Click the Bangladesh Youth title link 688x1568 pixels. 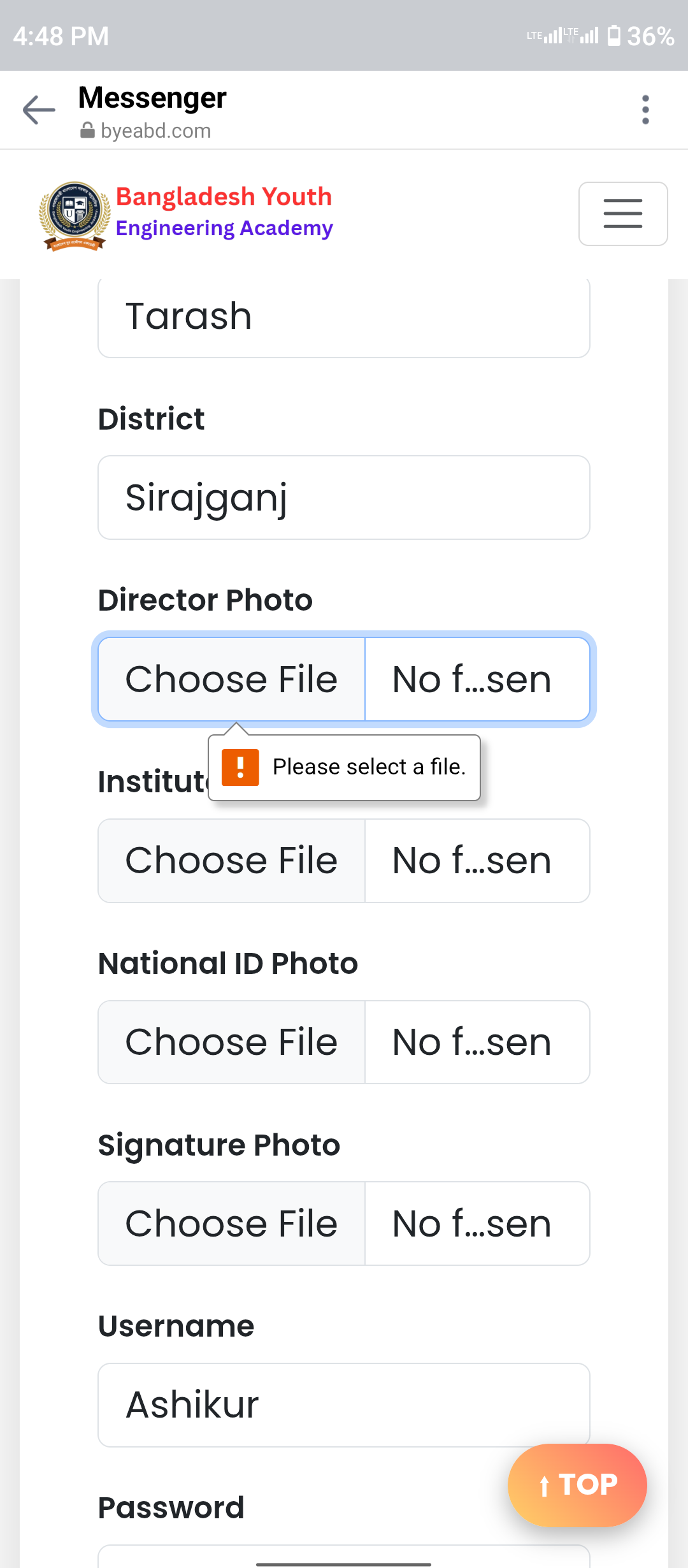(224, 196)
